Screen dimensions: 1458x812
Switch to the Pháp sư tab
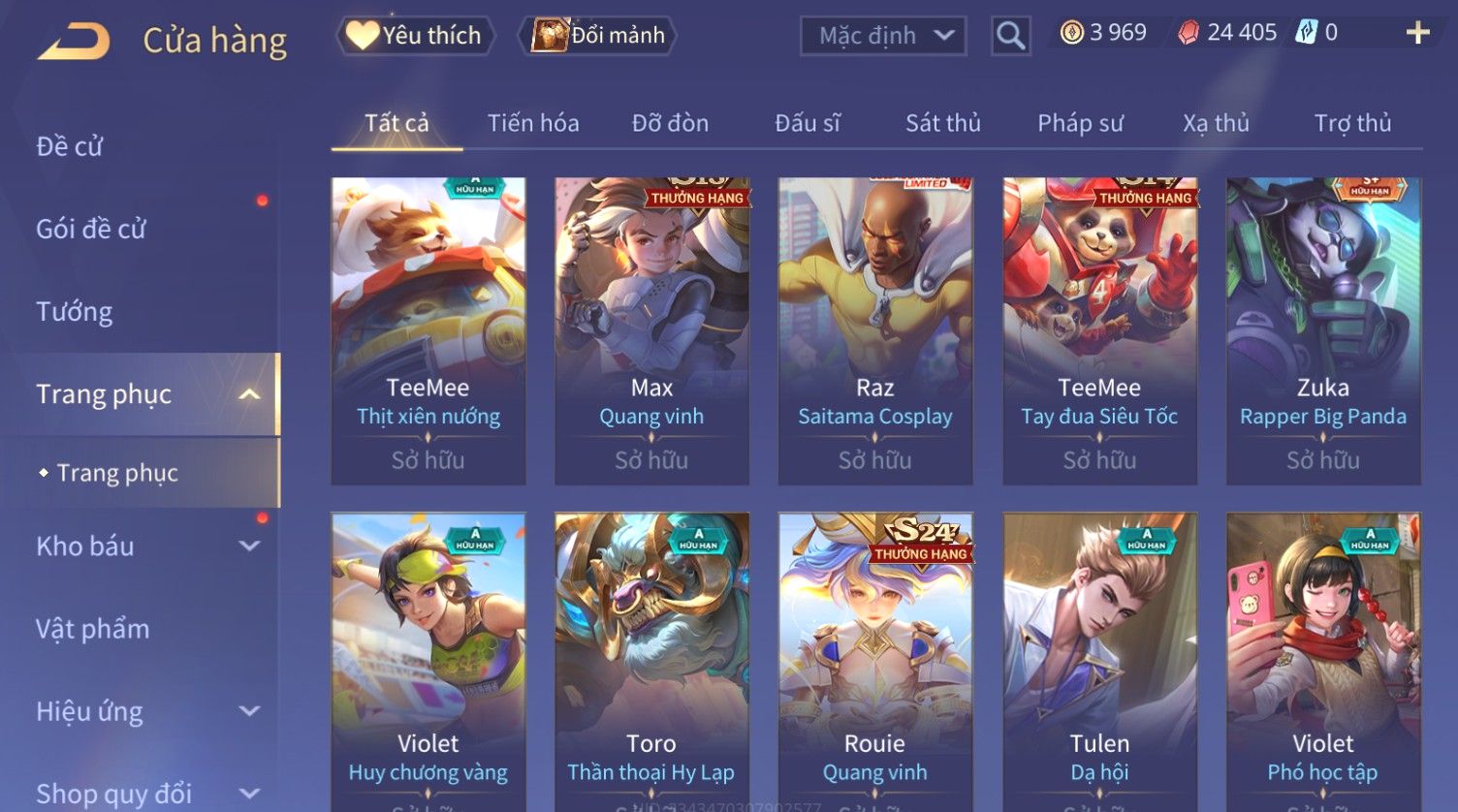tap(1081, 123)
